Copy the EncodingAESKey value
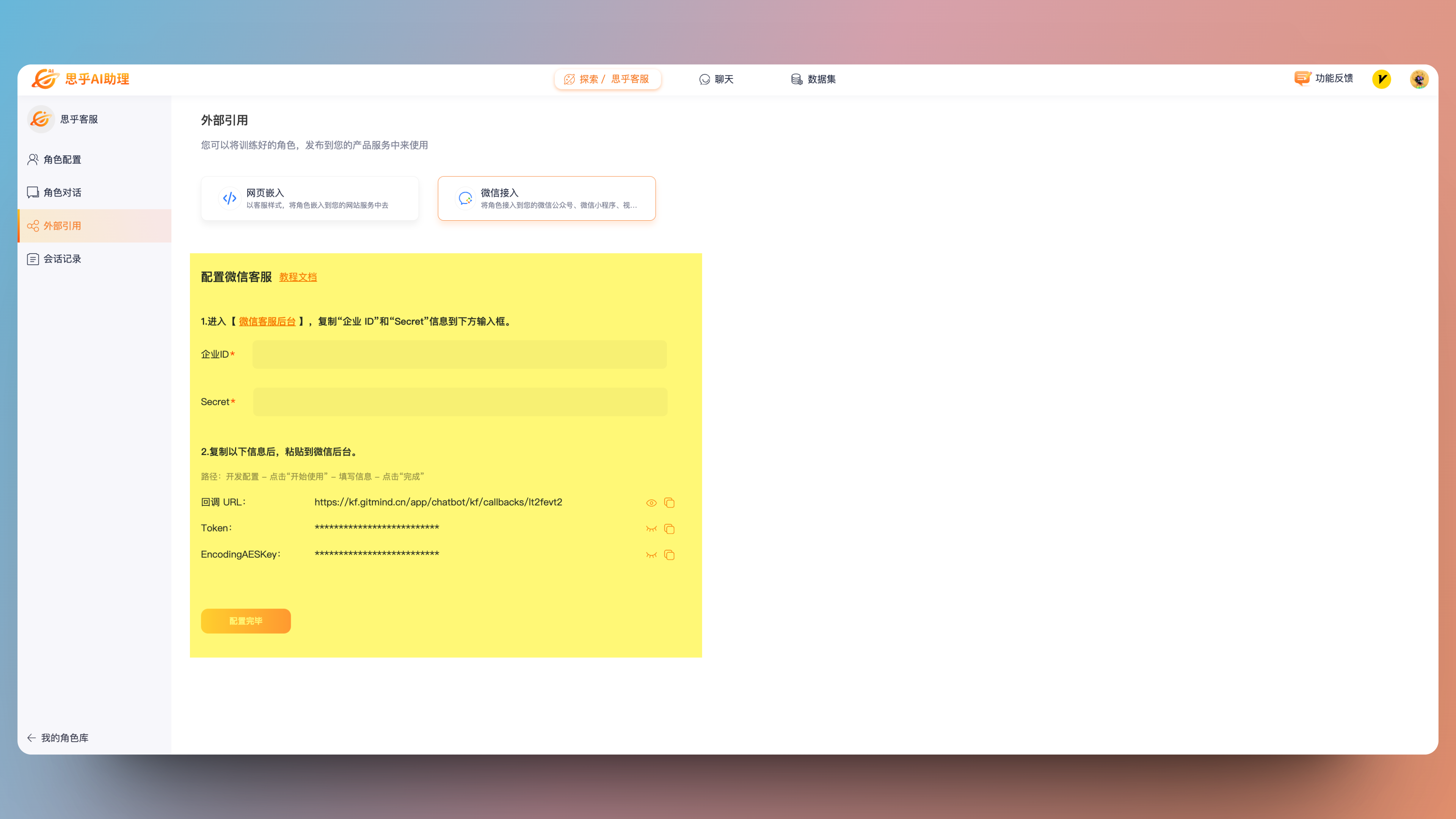 click(x=669, y=554)
